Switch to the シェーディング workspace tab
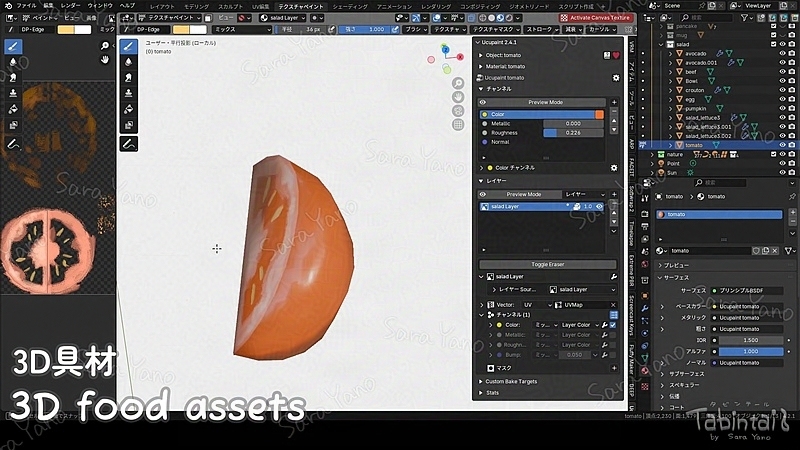 (x=350, y=7)
